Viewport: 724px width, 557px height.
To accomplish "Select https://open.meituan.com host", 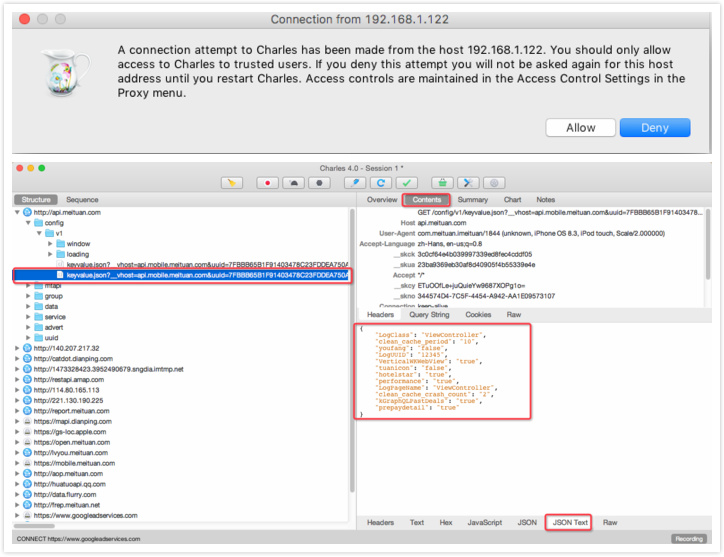I will 72,442.
